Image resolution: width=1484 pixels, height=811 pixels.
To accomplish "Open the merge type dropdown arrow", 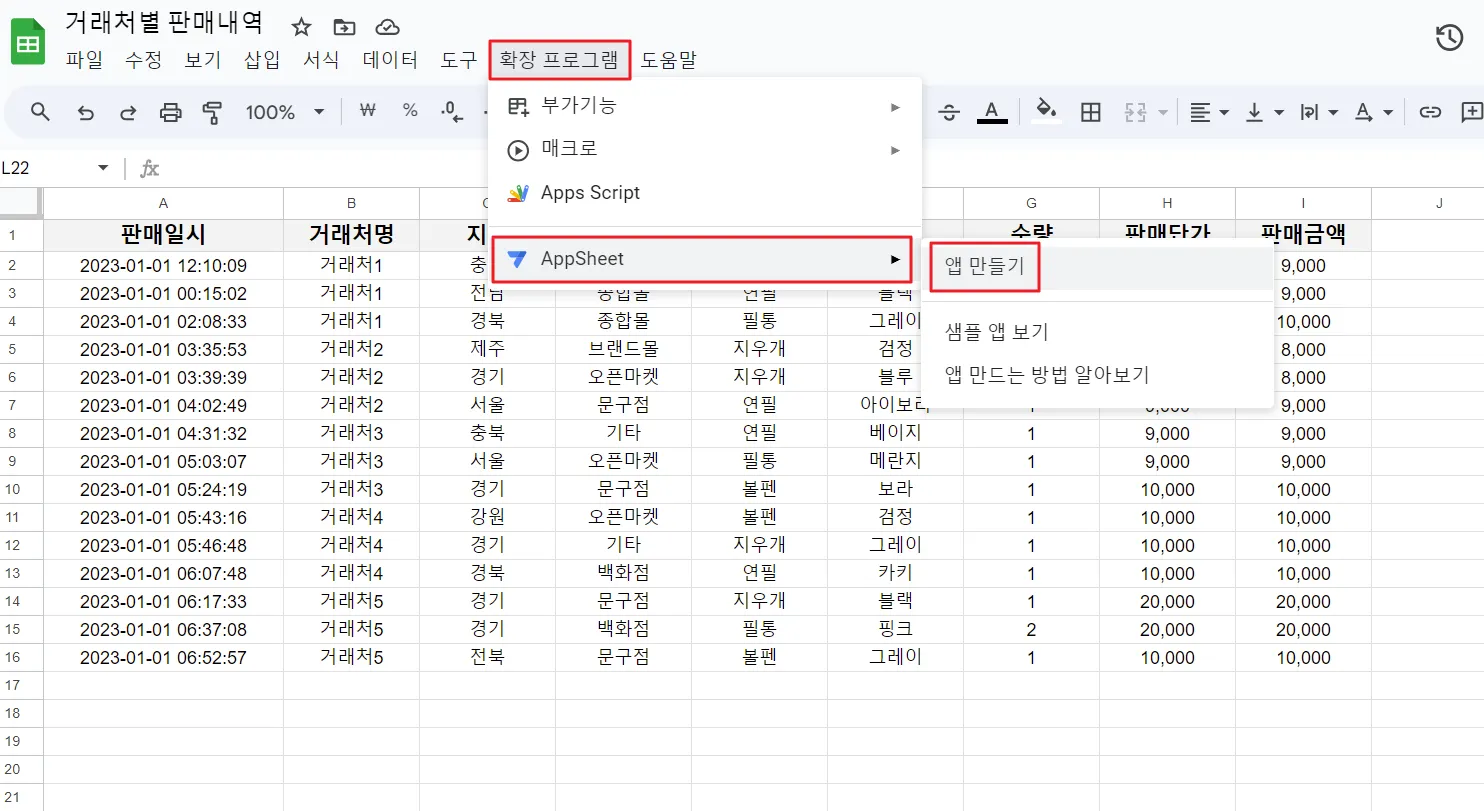I will pos(1162,112).
